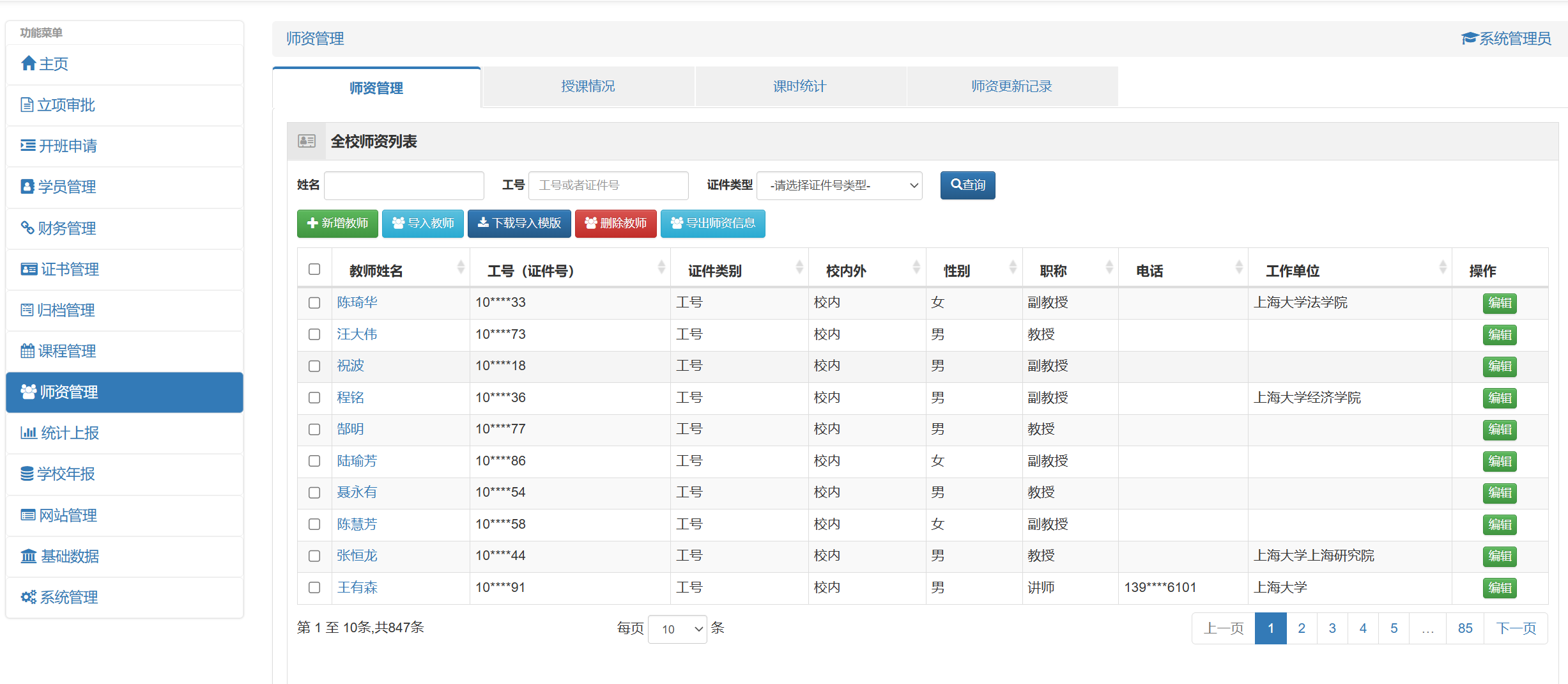Check the row checkbox for 聂永有

tap(314, 492)
